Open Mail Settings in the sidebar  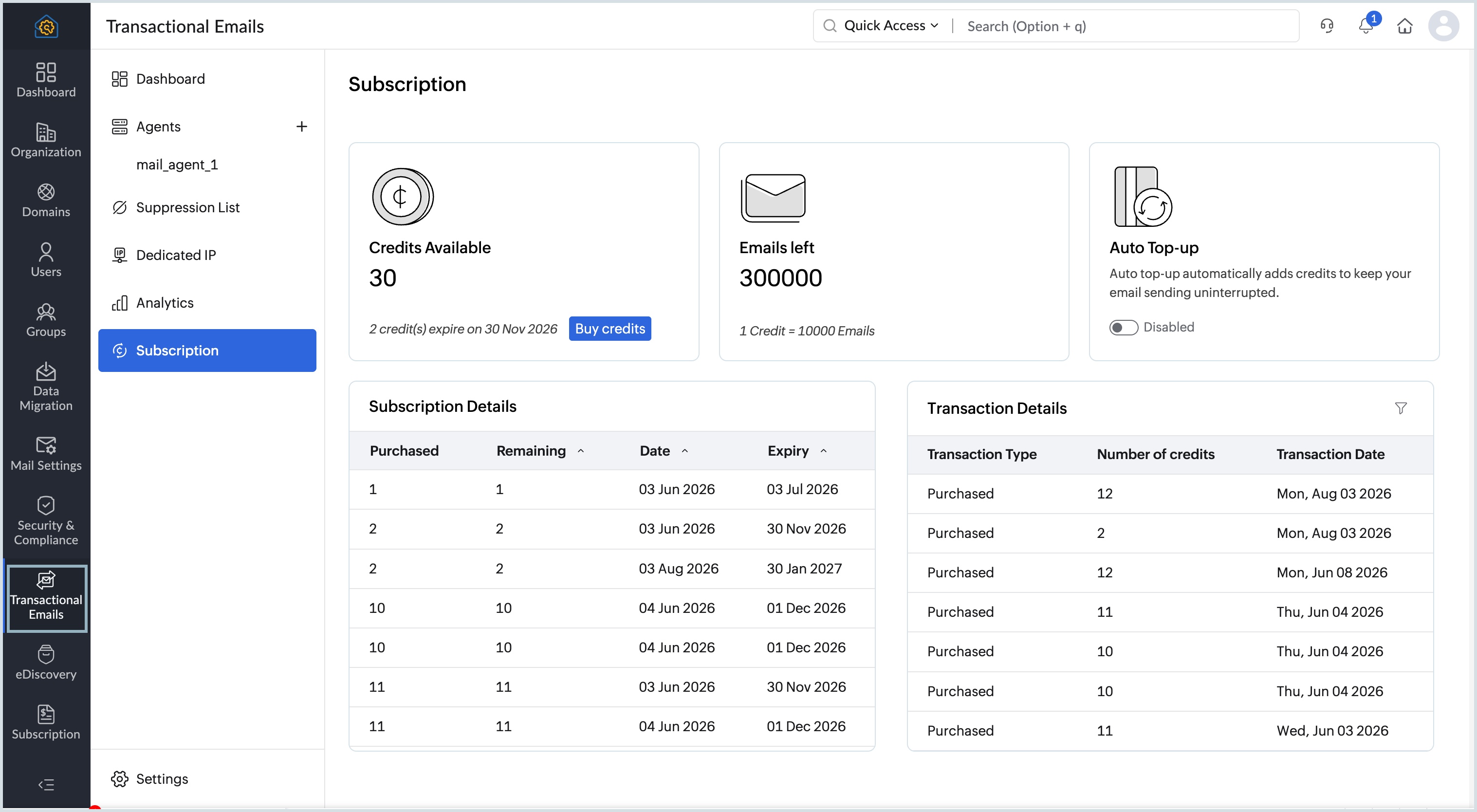(x=46, y=454)
